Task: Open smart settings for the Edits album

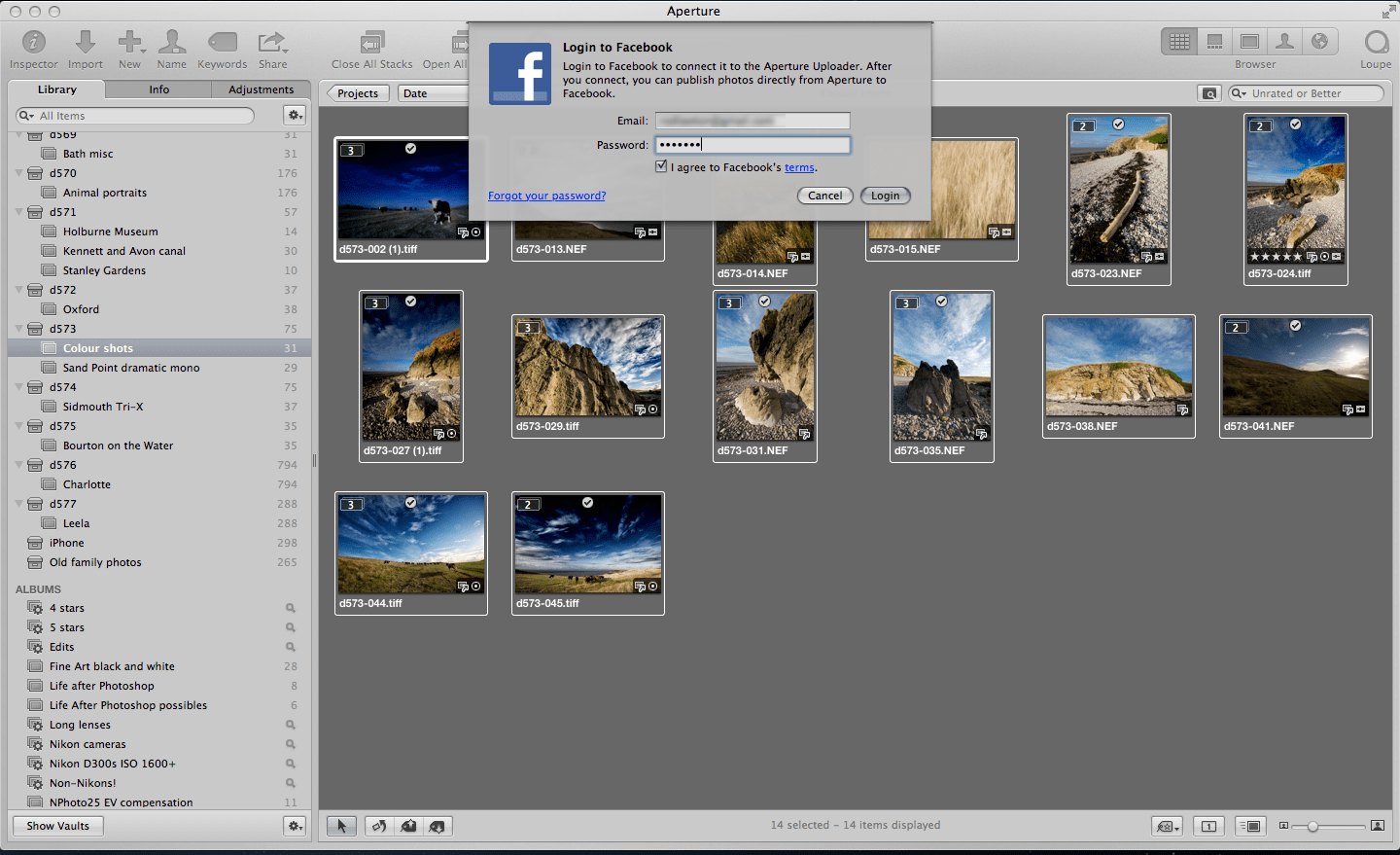Action: [x=291, y=647]
